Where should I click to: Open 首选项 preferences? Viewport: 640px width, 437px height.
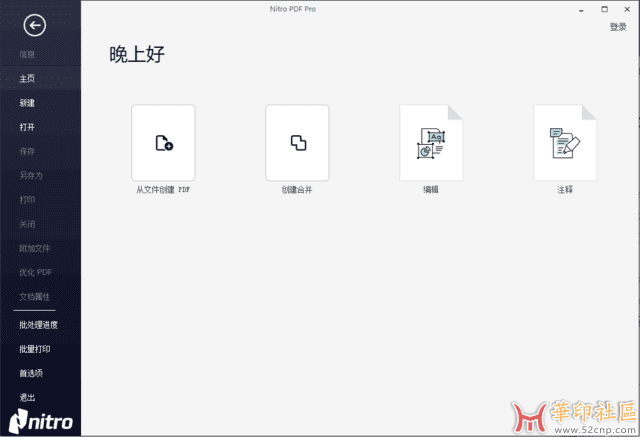[x=31, y=373]
